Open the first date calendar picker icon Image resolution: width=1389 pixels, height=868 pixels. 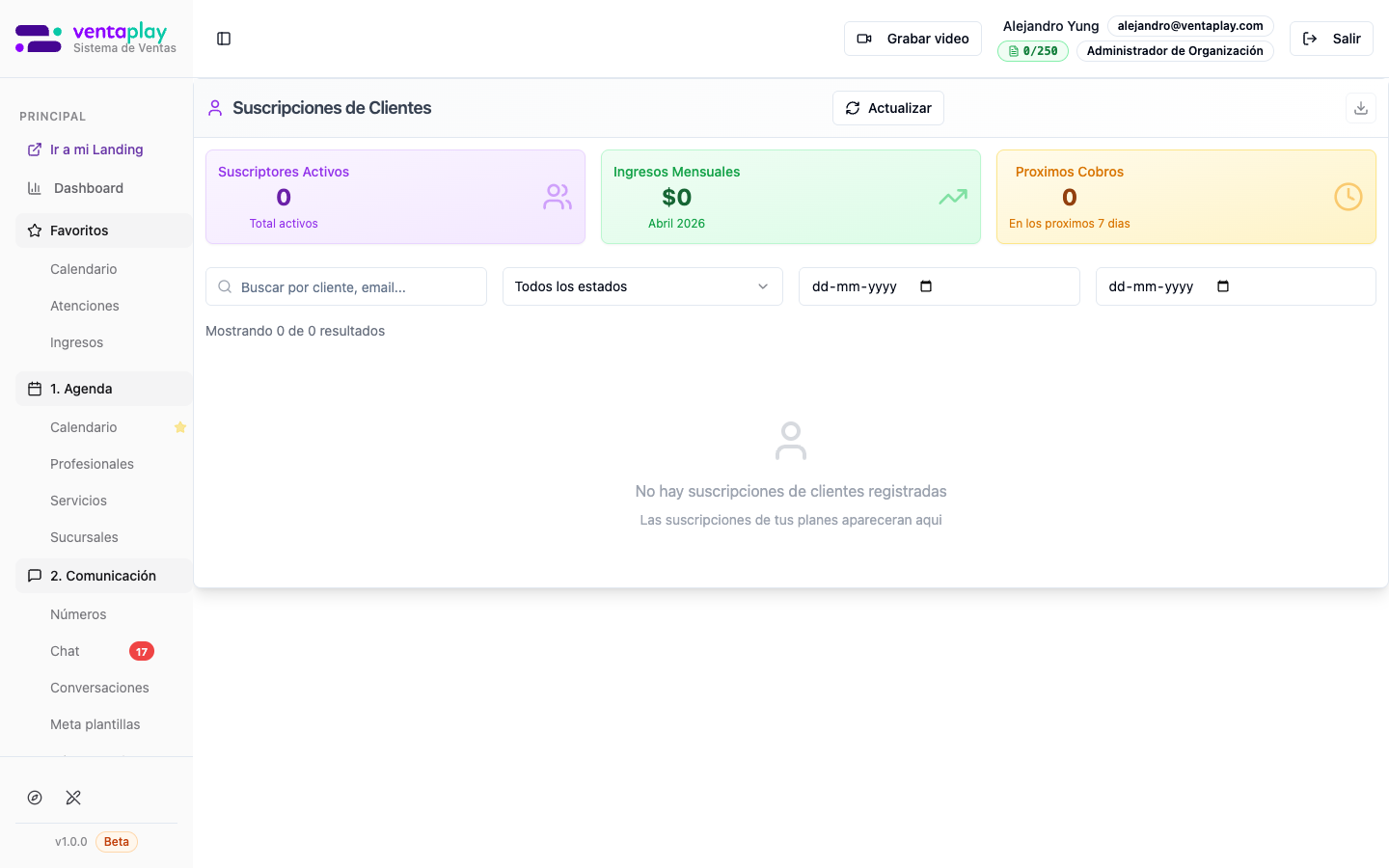pos(926,286)
